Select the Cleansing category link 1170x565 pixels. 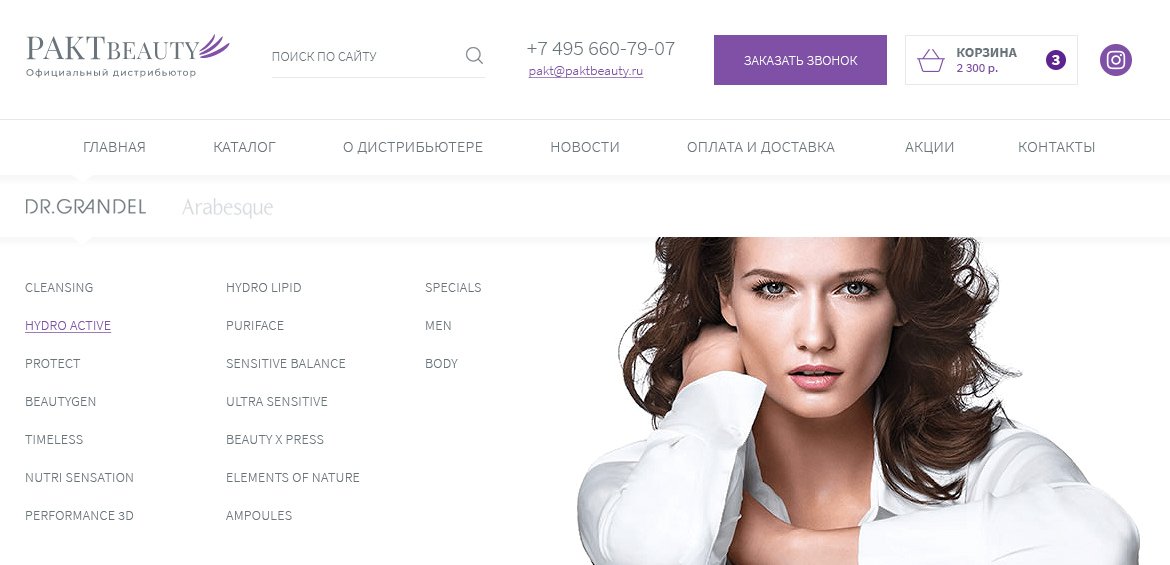[x=59, y=287]
